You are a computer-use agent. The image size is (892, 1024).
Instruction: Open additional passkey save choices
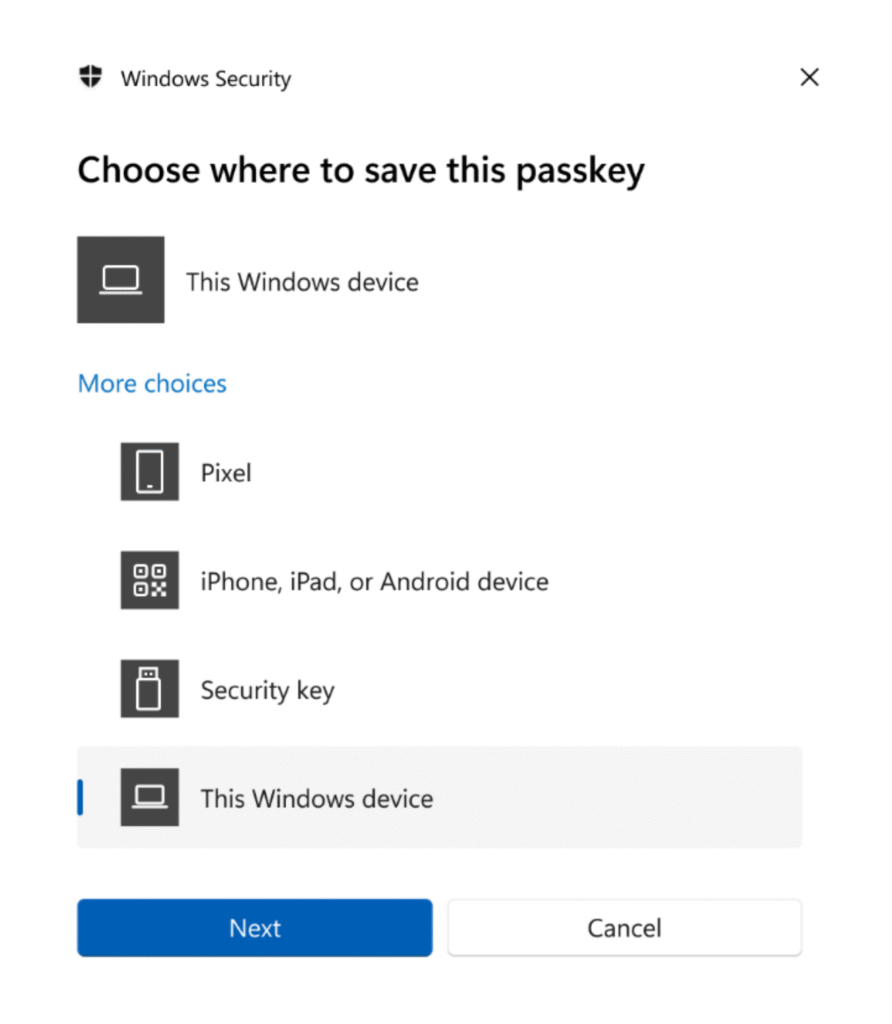tap(151, 383)
